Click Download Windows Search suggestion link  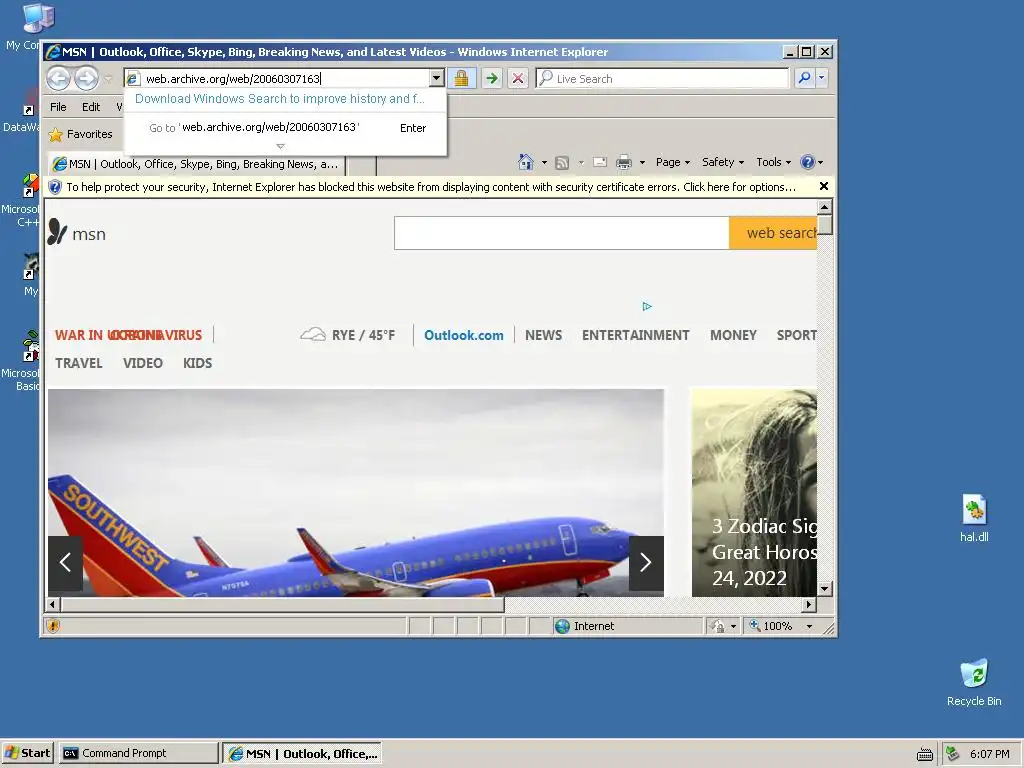280,99
